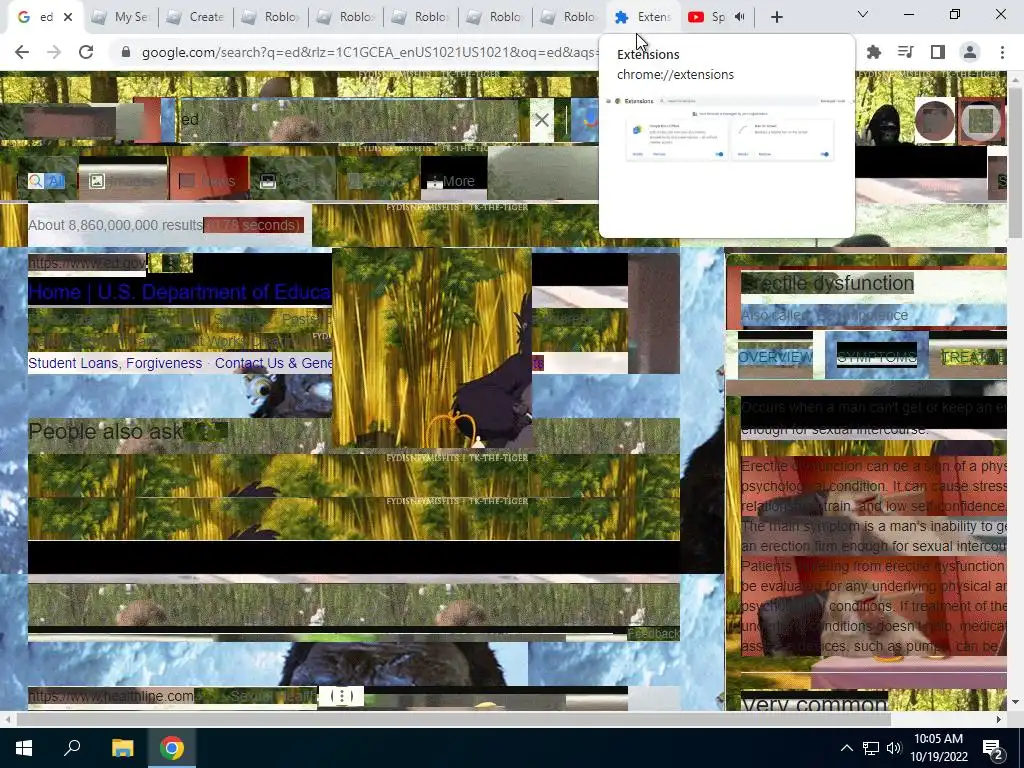Open the taskbar clock and date
The image size is (1024, 768).
pos(938,748)
